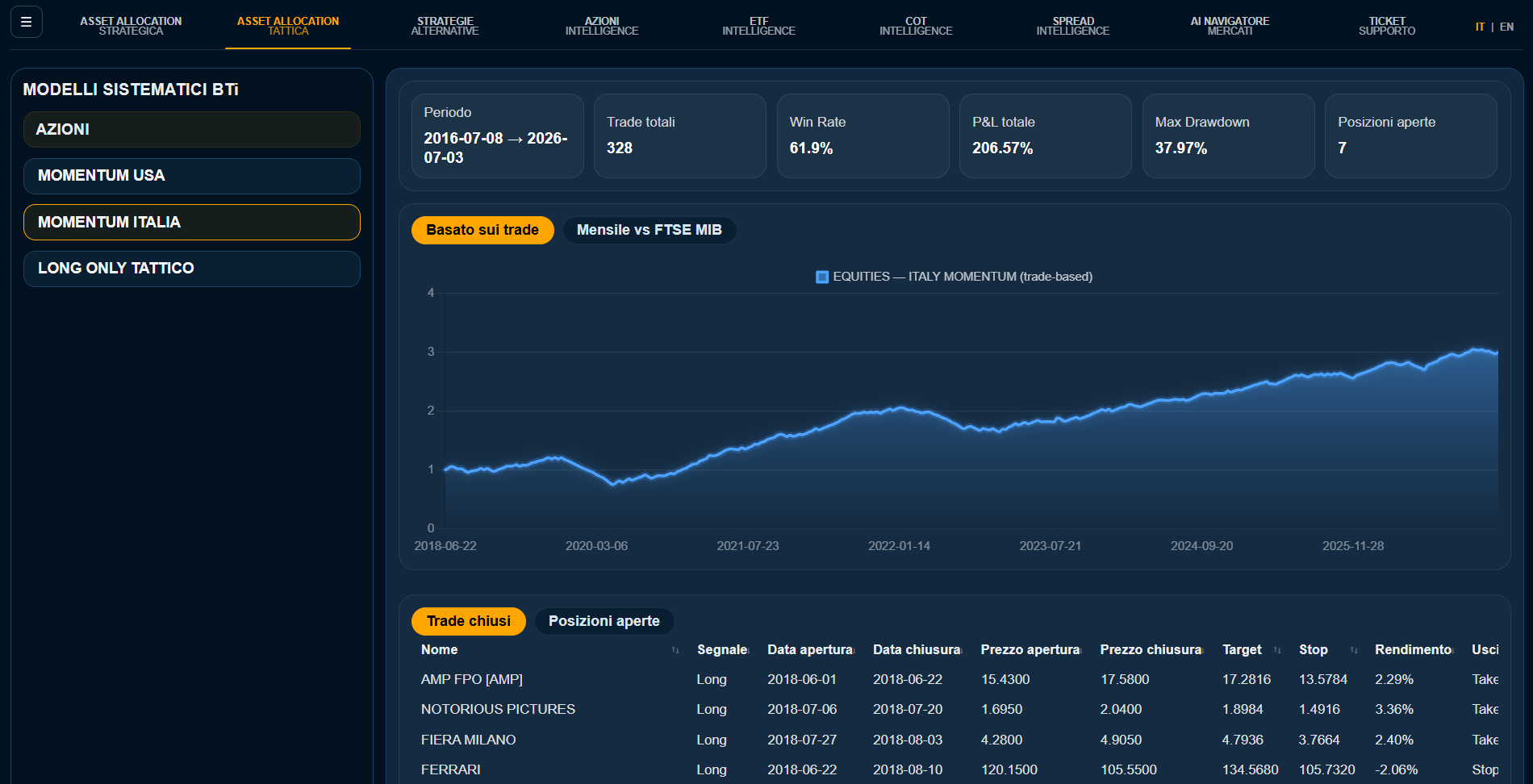Sort by the Data chiusura column header
Image resolution: width=1533 pixels, height=784 pixels.
[917, 650]
